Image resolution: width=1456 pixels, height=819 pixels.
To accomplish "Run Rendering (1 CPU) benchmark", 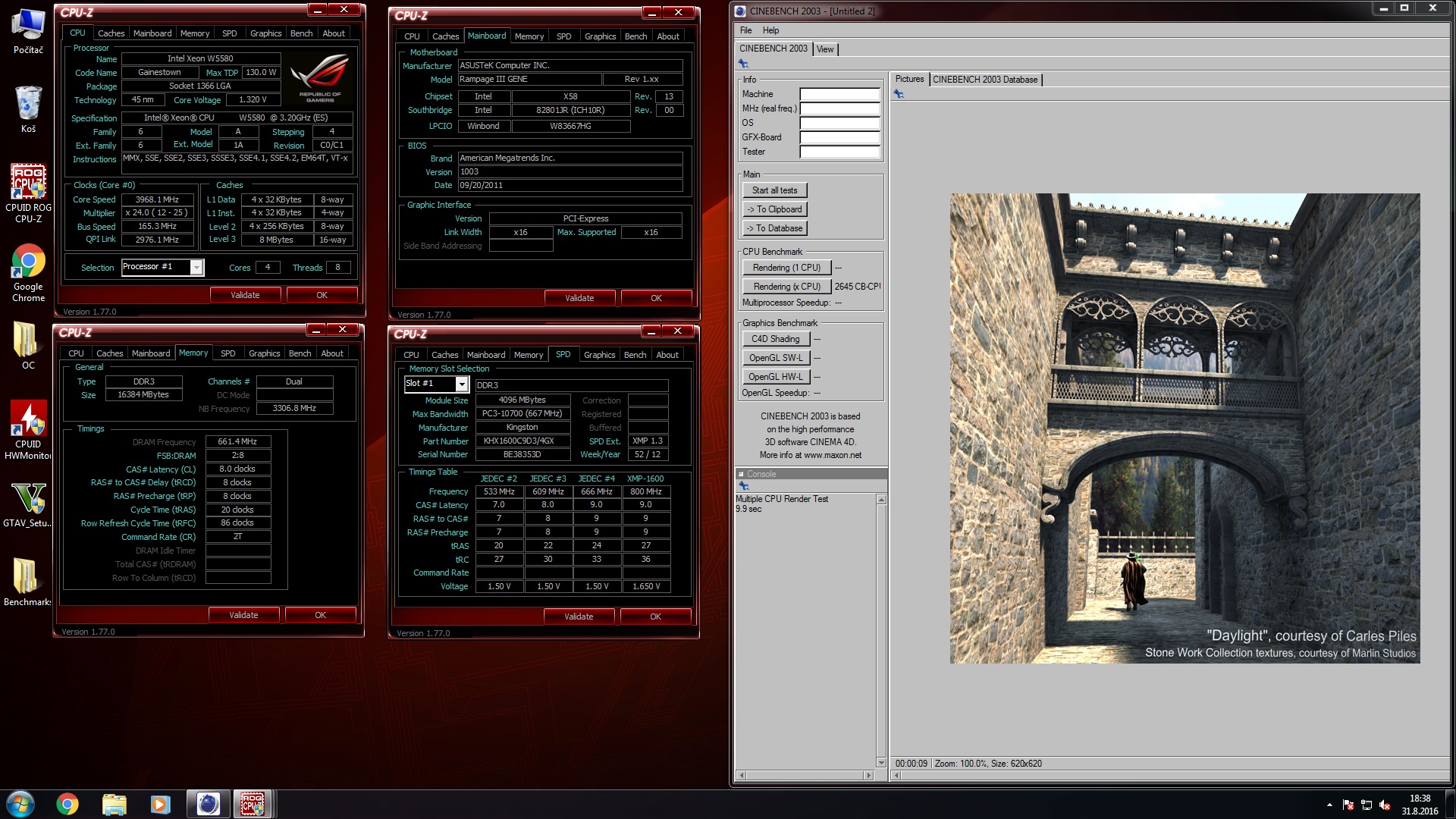I will tap(786, 268).
